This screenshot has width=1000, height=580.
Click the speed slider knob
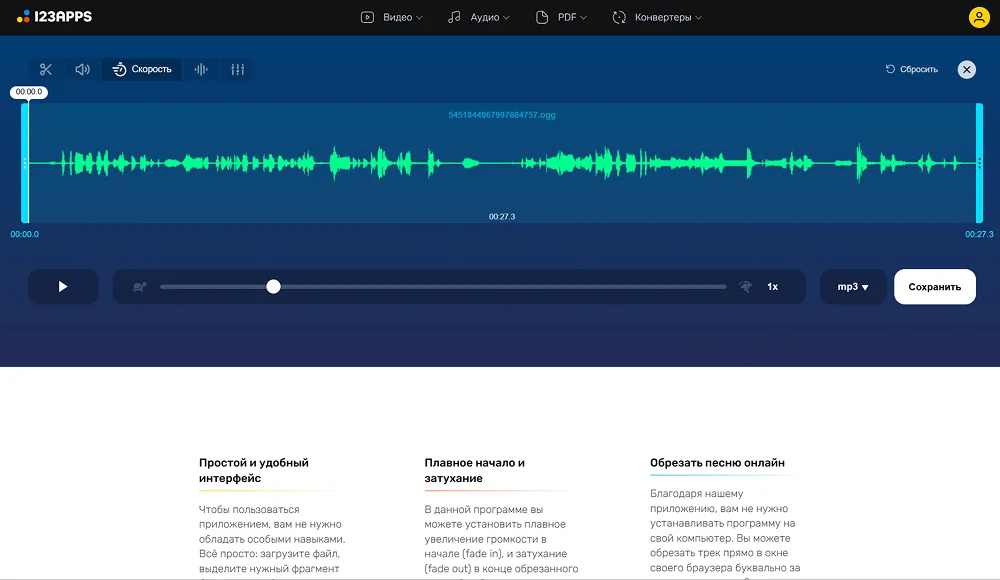273,287
